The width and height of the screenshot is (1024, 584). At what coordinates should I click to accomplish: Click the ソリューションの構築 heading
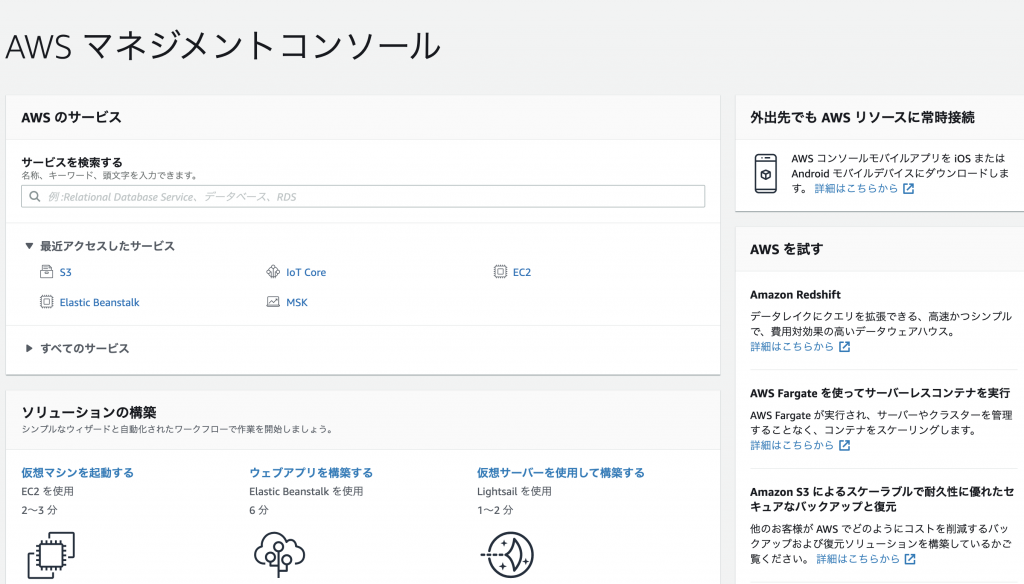[89, 412]
